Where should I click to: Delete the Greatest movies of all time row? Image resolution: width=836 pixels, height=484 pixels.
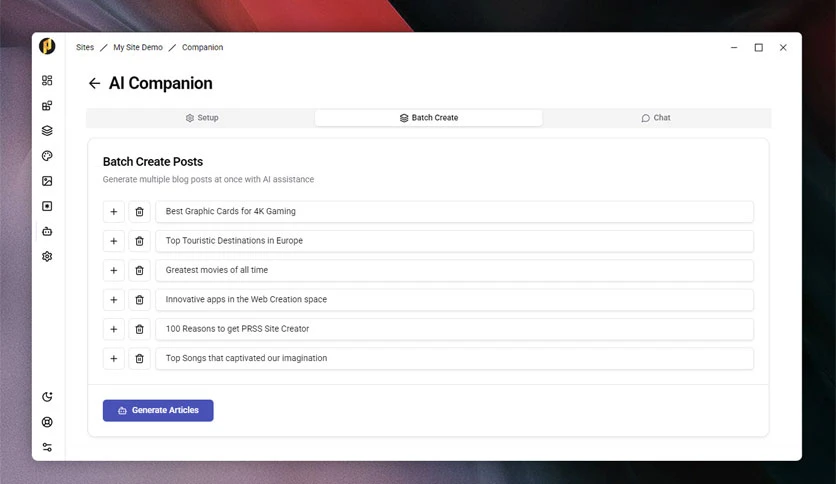(139, 270)
